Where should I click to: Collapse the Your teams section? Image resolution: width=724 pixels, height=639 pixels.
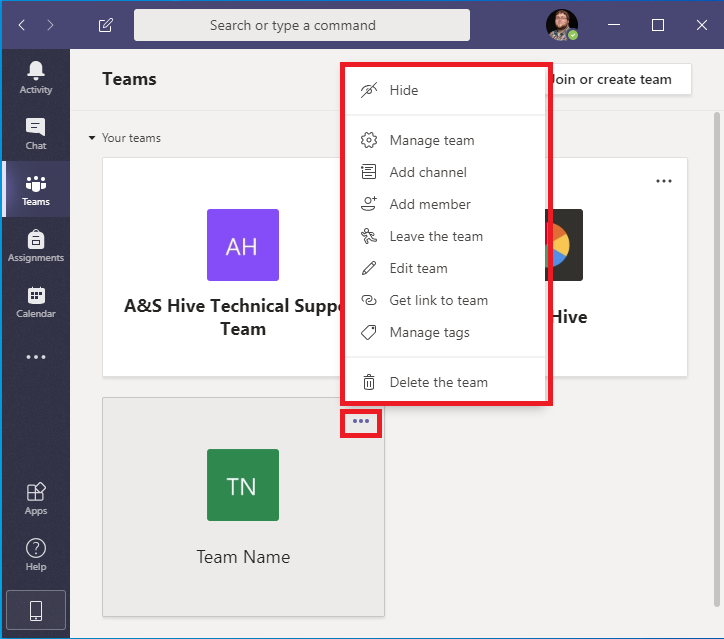tap(92, 138)
